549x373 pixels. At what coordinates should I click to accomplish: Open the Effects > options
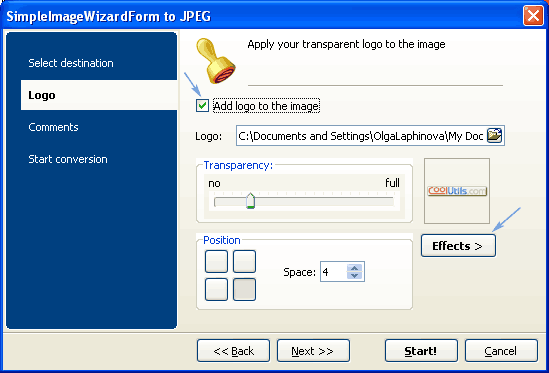[458, 246]
